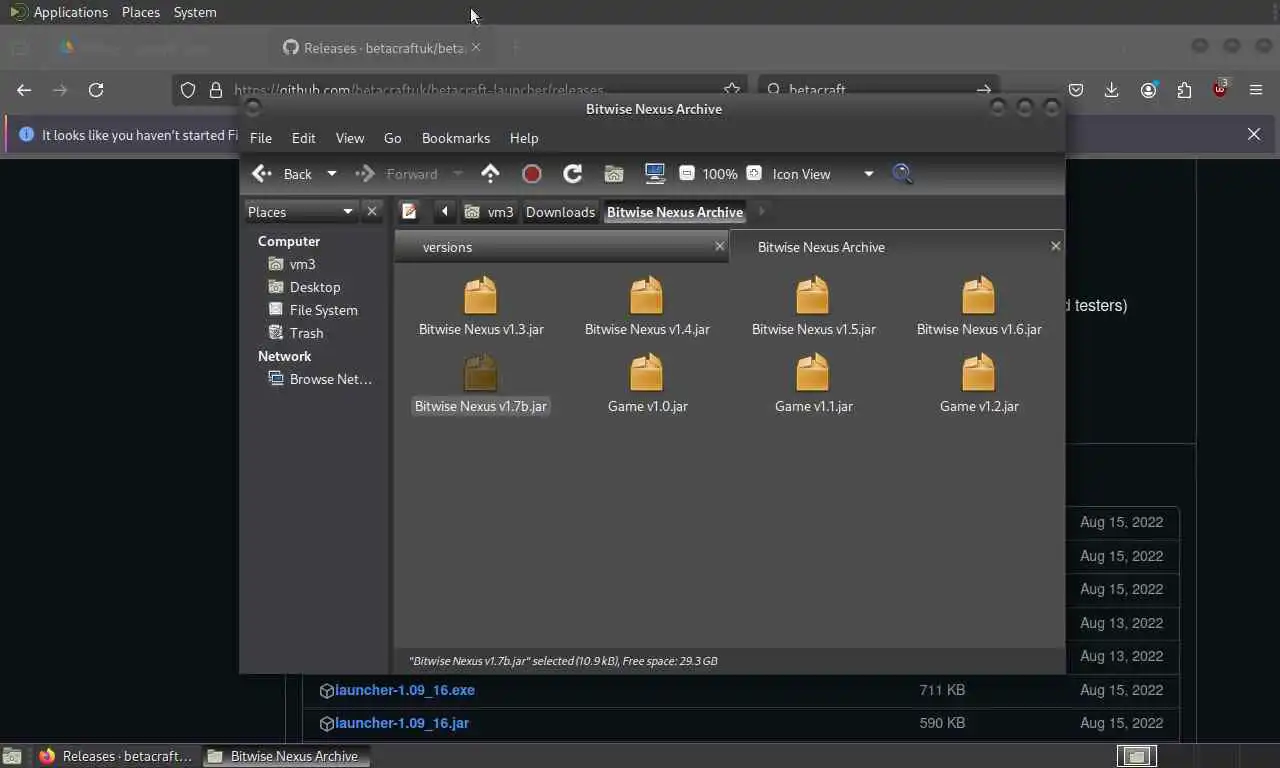Select Bitwise Nexus v1.6.jar file icon
1280x768 pixels.
point(979,296)
